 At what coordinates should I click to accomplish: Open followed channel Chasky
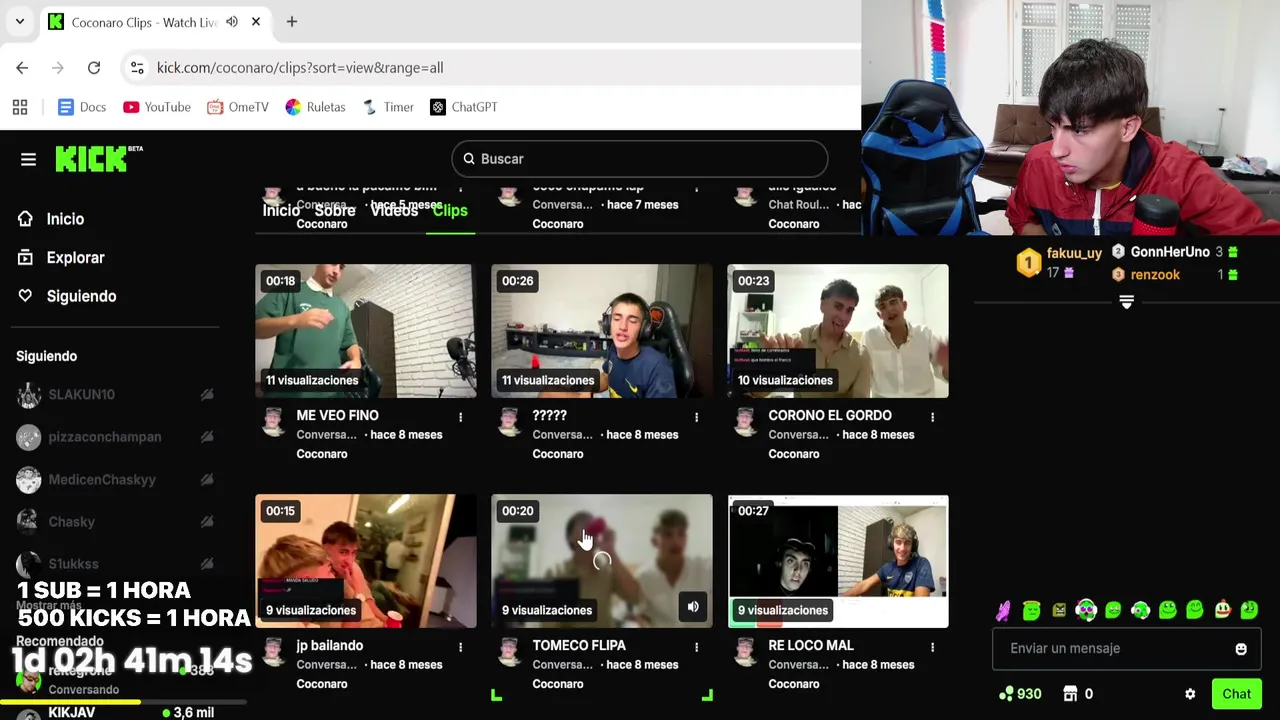(115, 522)
